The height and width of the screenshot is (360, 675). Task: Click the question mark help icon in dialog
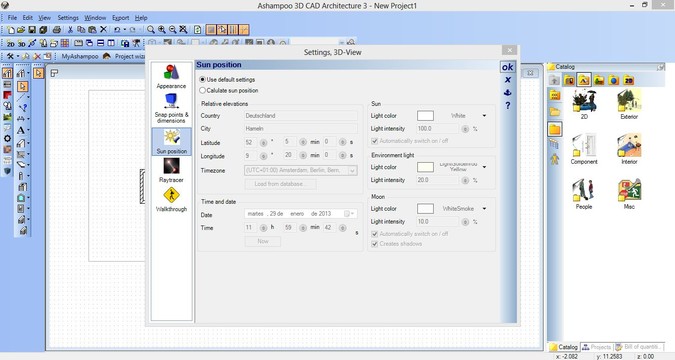tap(508, 106)
